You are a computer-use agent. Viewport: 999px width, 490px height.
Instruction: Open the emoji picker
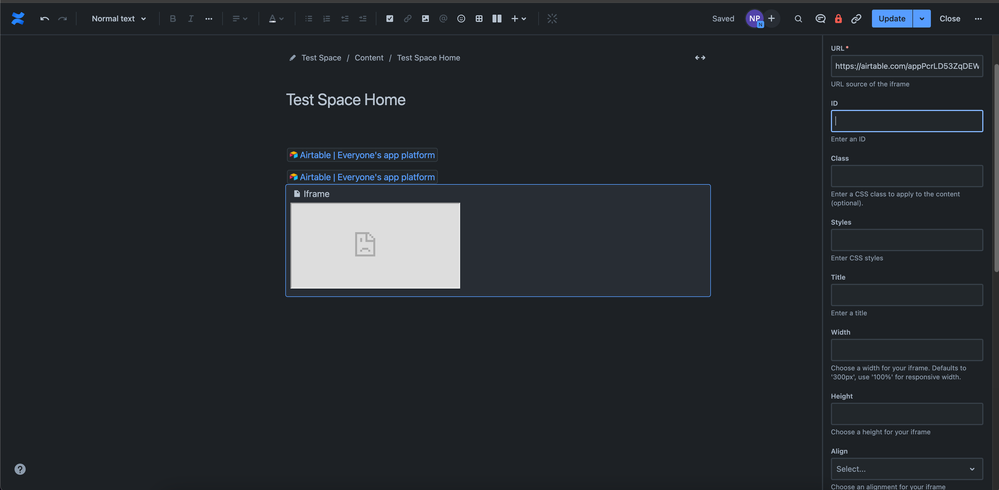[x=461, y=18]
